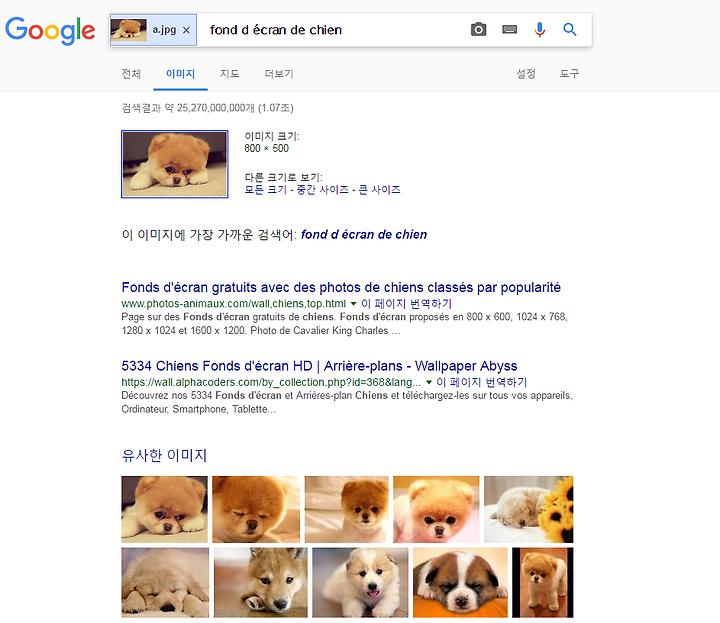Go to the Google logo homepage
The width and height of the screenshot is (720, 623).
(50, 31)
